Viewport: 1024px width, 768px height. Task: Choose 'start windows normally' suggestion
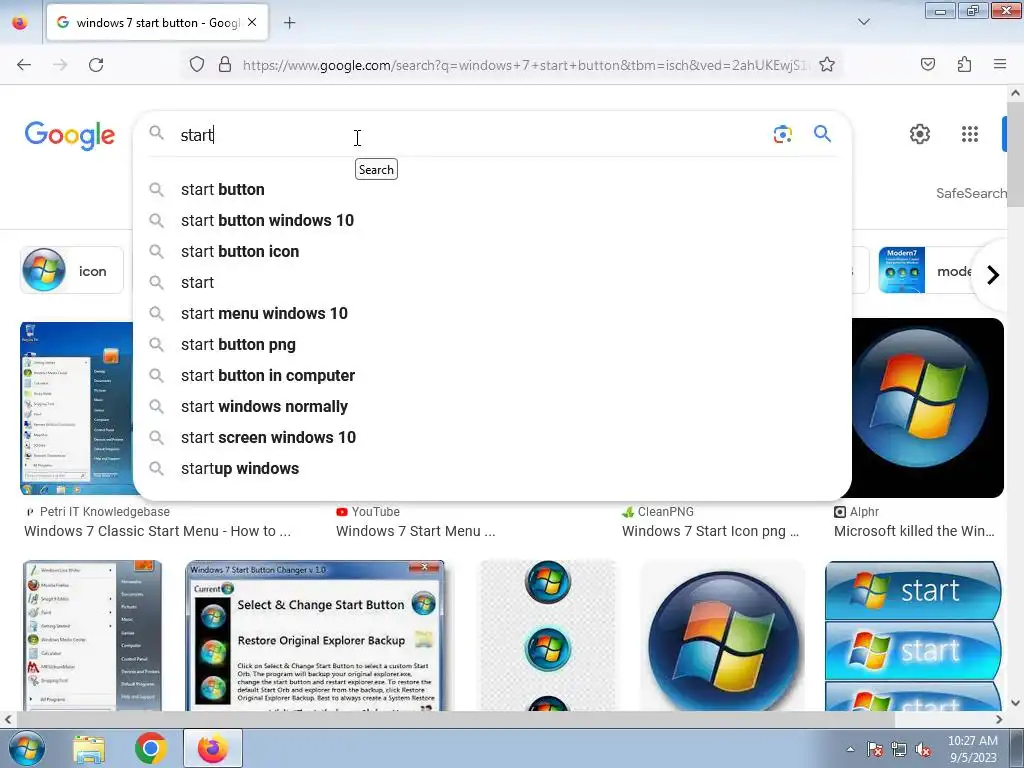pos(492,406)
